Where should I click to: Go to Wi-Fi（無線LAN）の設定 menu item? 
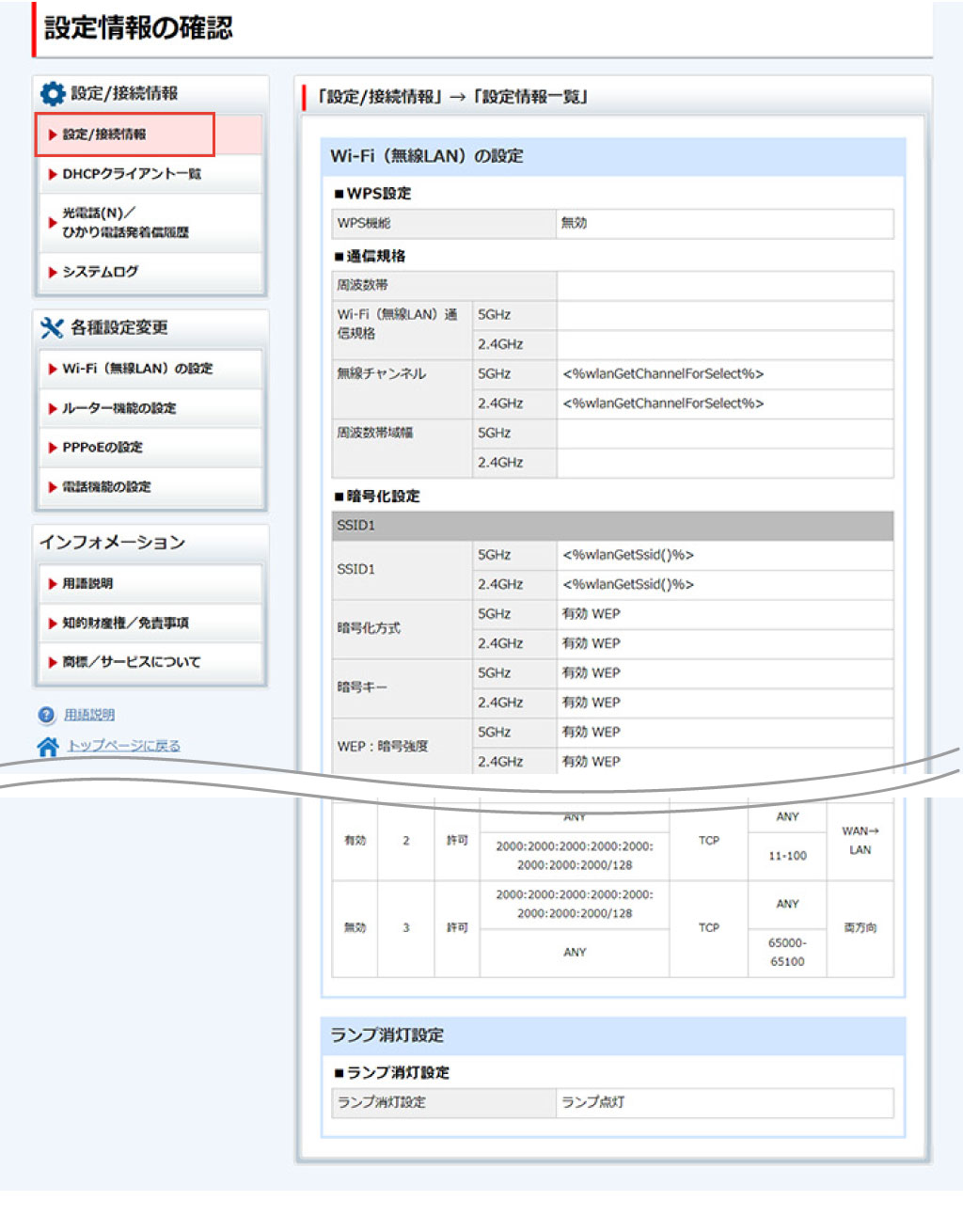click(137, 369)
